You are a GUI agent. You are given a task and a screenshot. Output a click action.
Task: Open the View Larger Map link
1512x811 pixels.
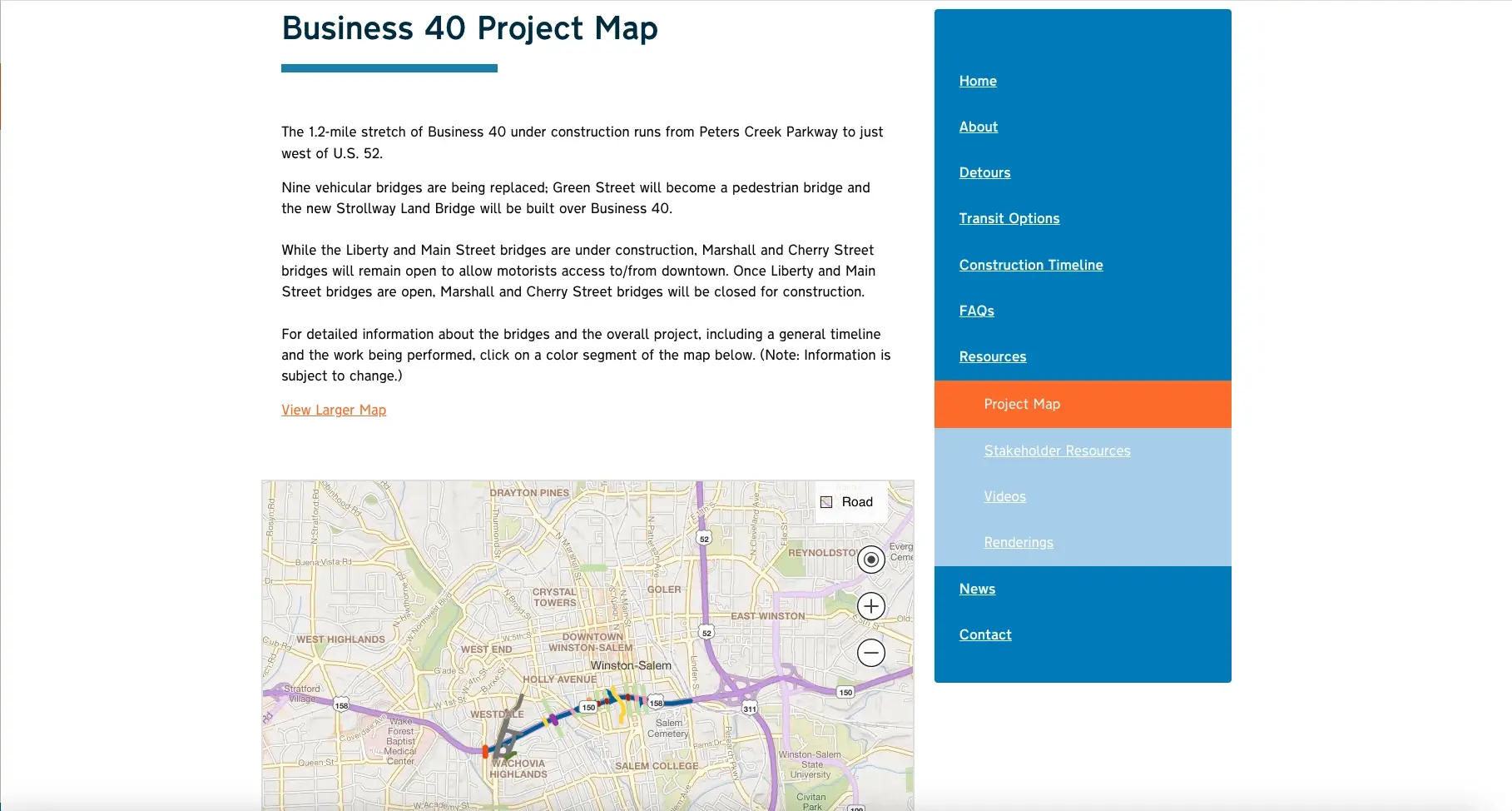[x=334, y=410]
